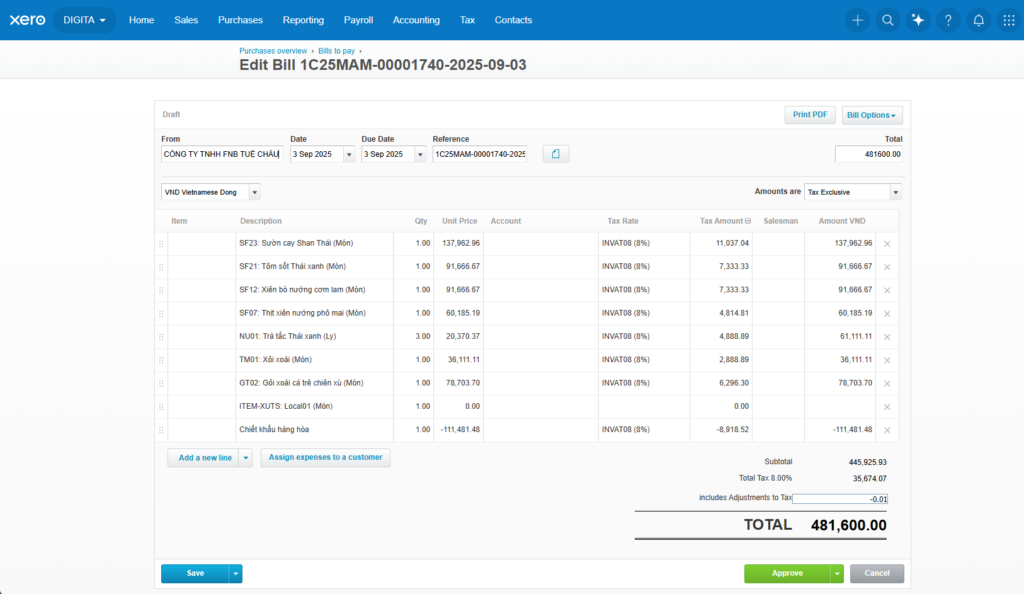Open the create new plus icon
The image size is (1024, 594).
pyautogui.click(x=857, y=20)
